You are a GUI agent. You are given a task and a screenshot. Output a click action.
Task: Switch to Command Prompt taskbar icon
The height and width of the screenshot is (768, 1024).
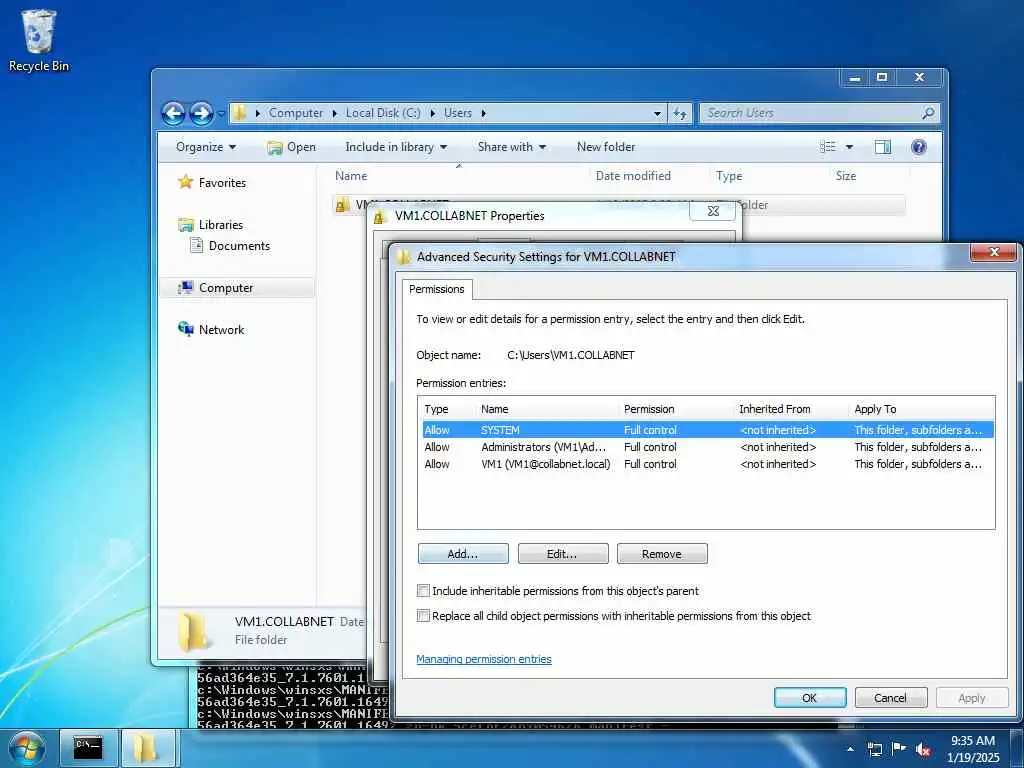point(88,748)
